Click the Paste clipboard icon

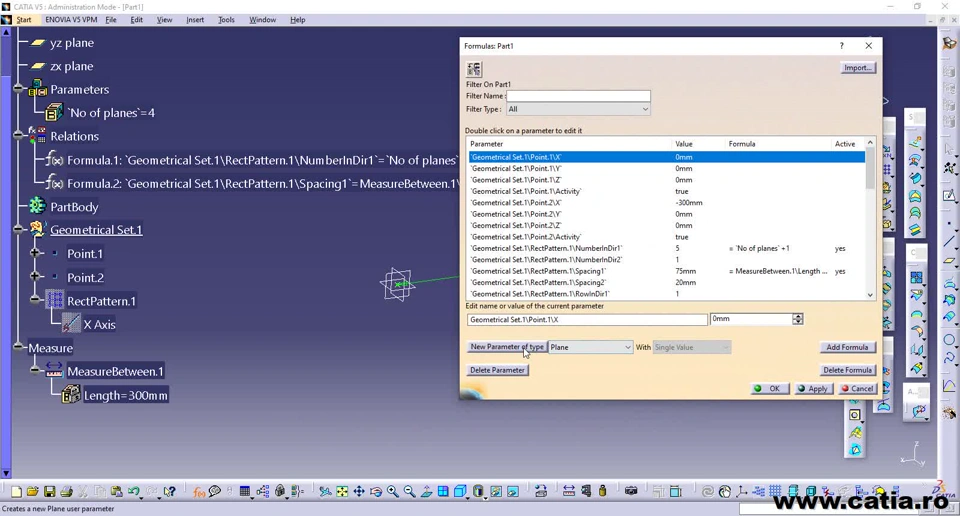pyautogui.click(x=116, y=491)
